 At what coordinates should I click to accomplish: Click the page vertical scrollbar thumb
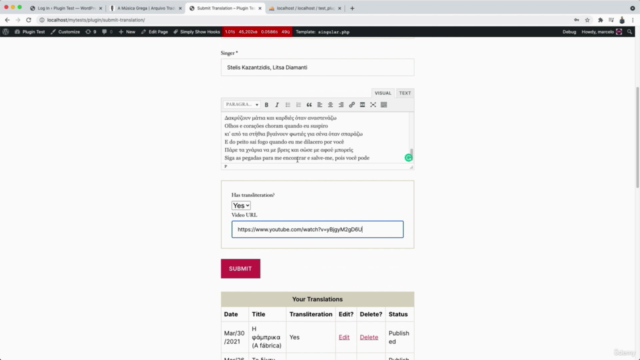point(637,137)
